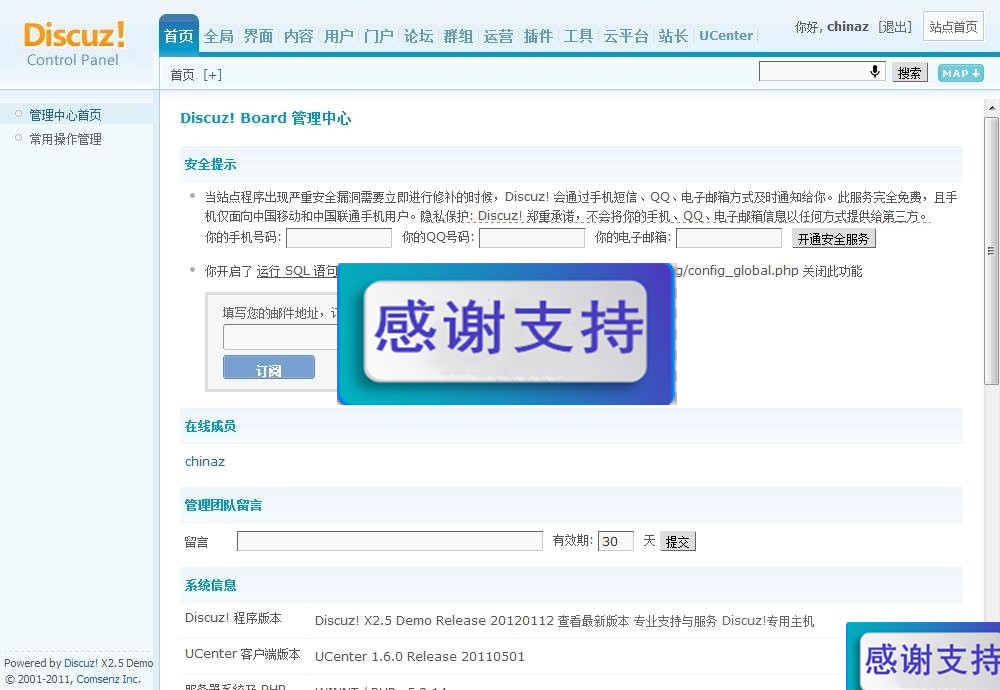
Task: Open the 界面 menu tab
Action: 258,36
